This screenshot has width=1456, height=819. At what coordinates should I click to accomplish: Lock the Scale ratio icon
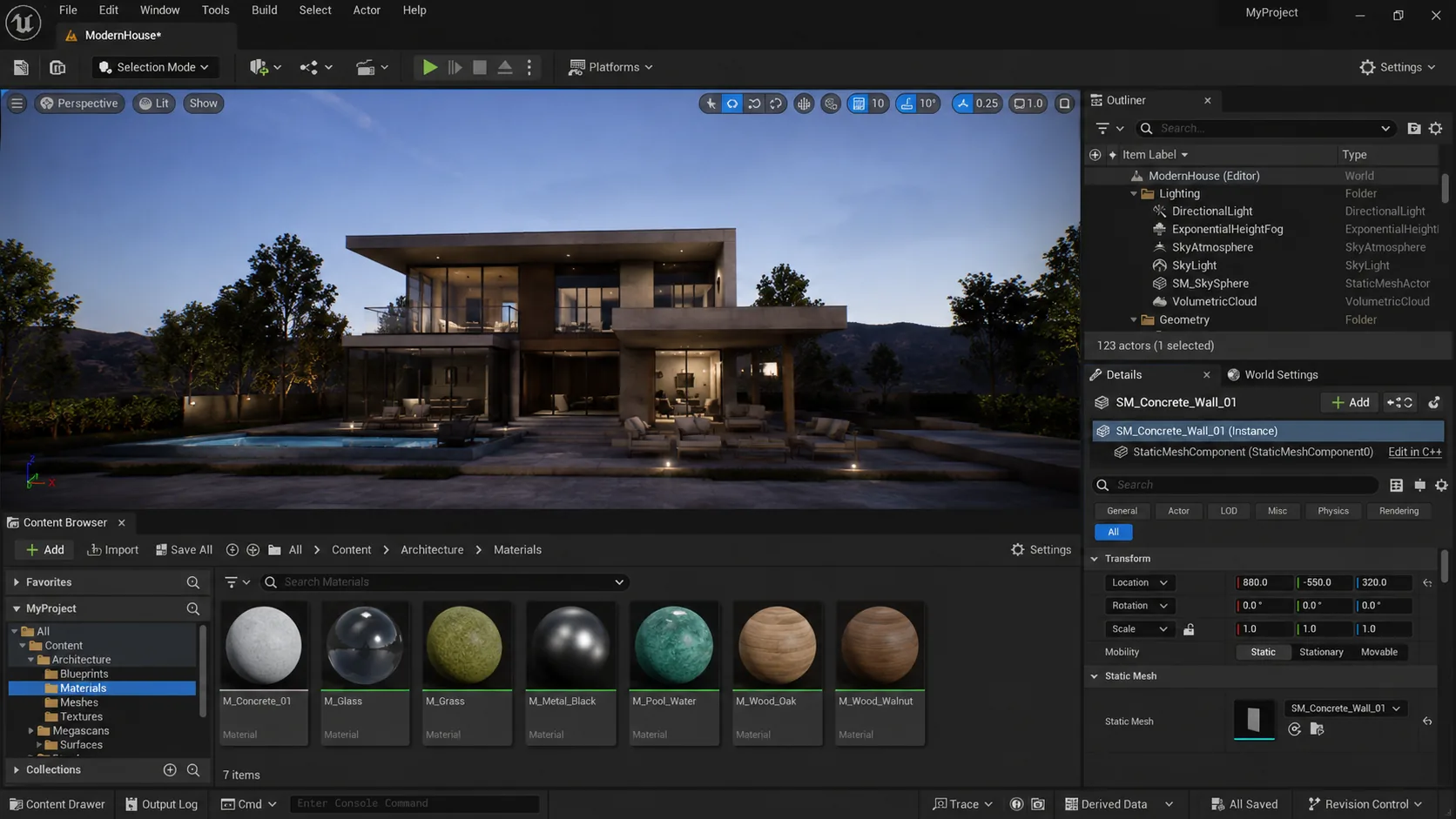click(x=1189, y=629)
